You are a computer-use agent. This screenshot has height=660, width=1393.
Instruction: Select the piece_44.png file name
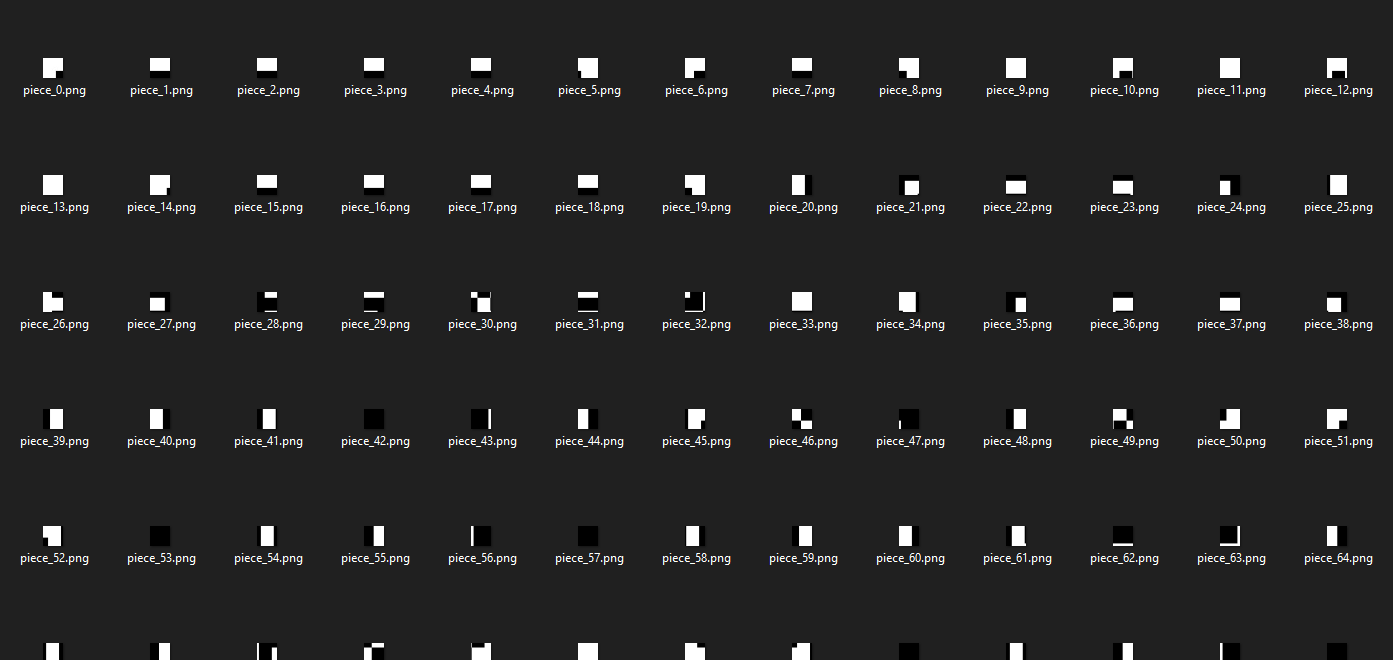tap(589, 441)
